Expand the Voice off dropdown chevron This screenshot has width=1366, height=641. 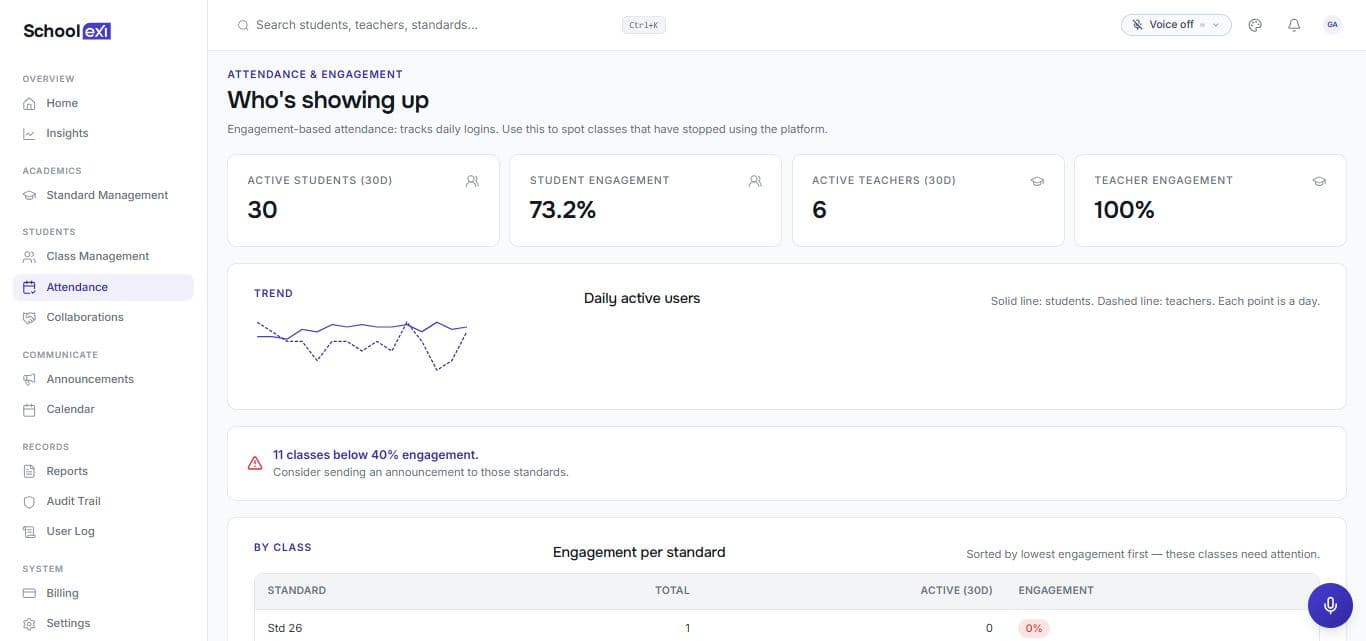pos(1216,25)
